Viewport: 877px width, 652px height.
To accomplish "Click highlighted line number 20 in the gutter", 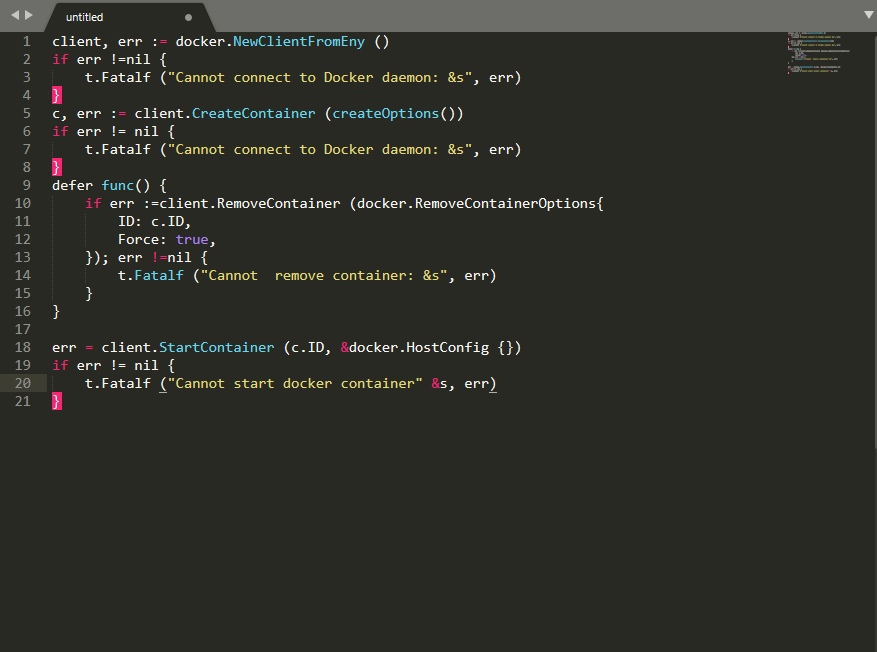I will point(22,383).
